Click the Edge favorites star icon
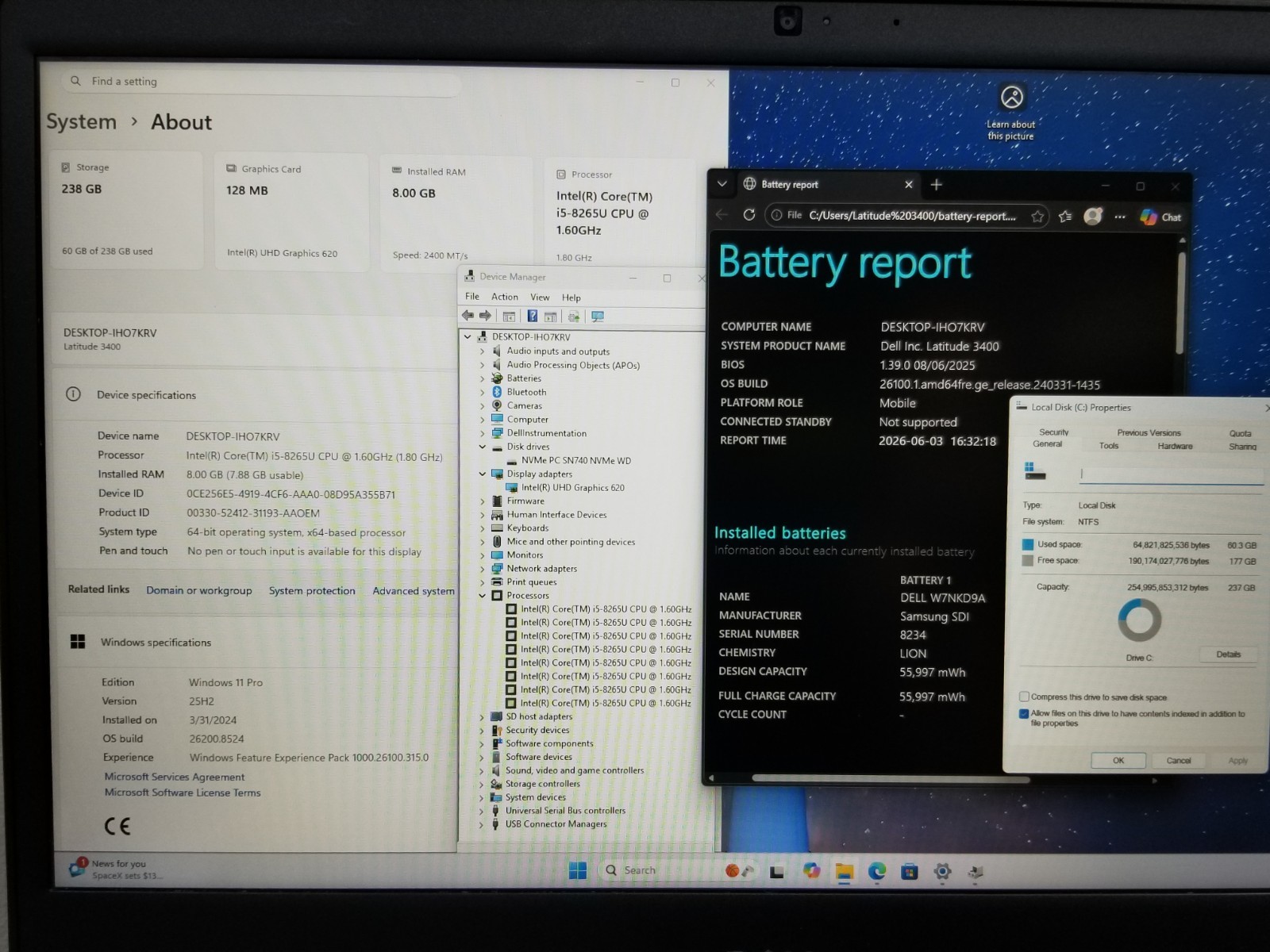This screenshot has width=1270, height=952. click(x=1037, y=216)
